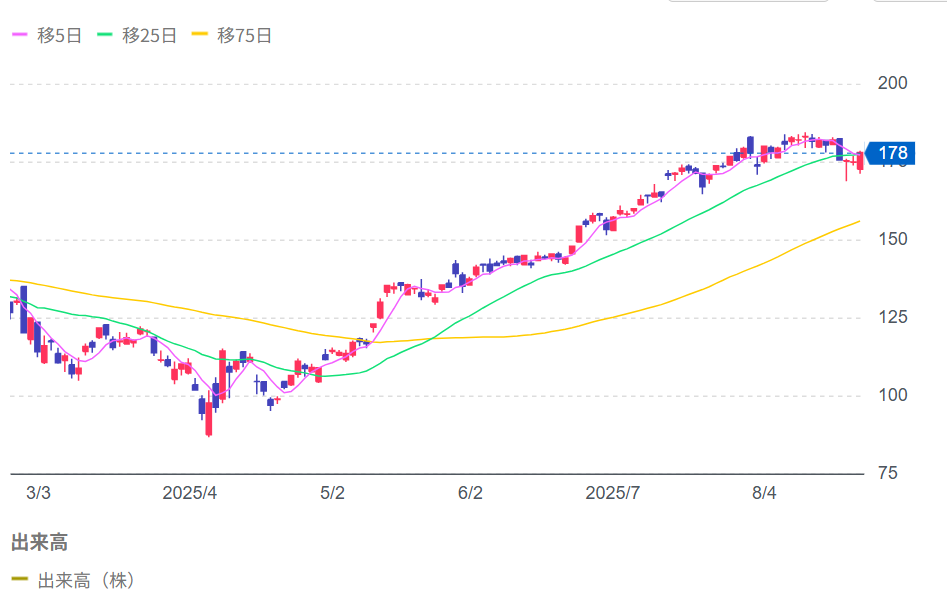The width and height of the screenshot is (947, 589).
Task: Click the olive 出来高 legend line marker
Action: pos(20,579)
